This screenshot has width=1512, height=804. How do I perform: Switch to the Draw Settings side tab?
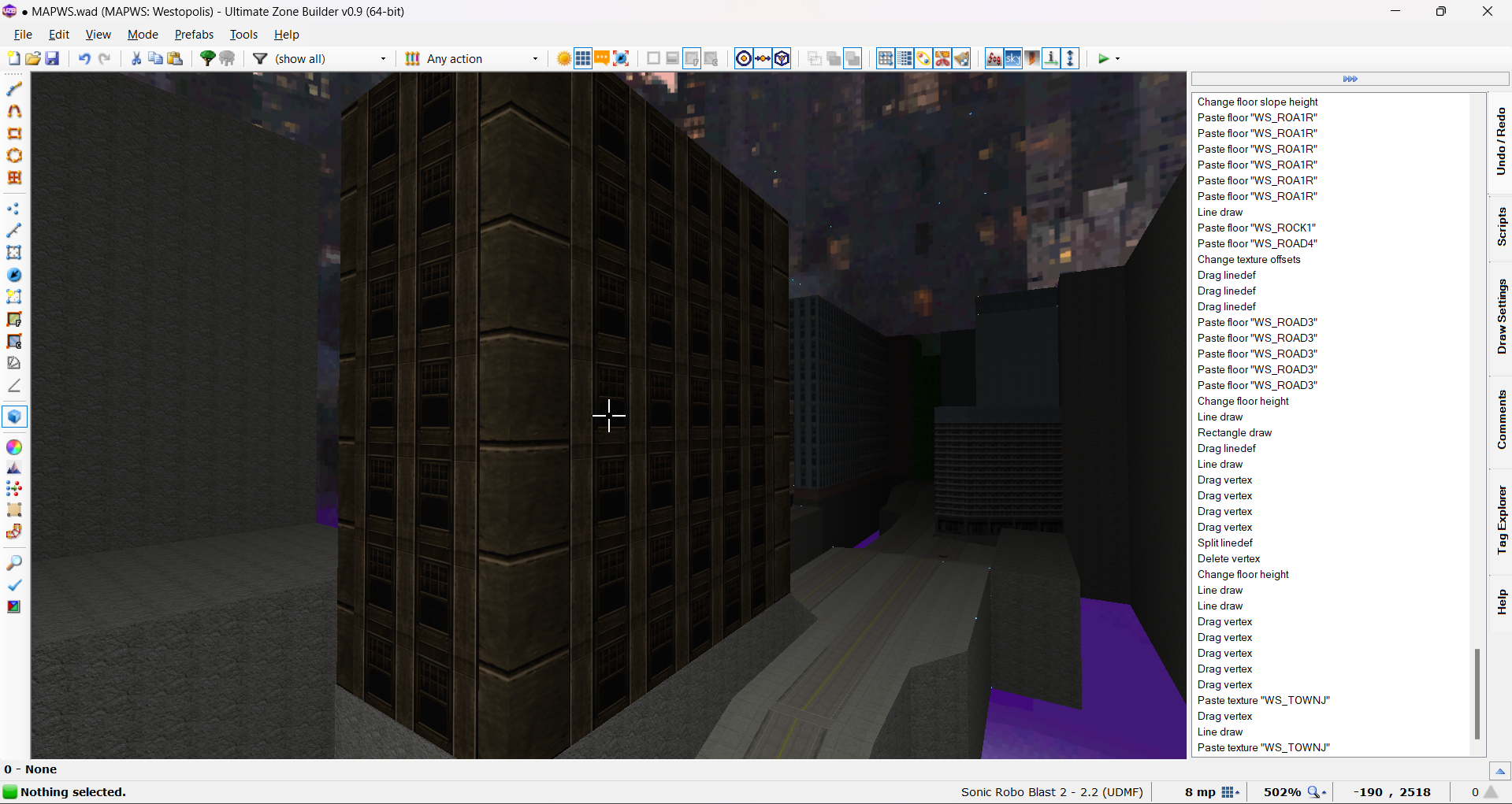[1501, 317]
